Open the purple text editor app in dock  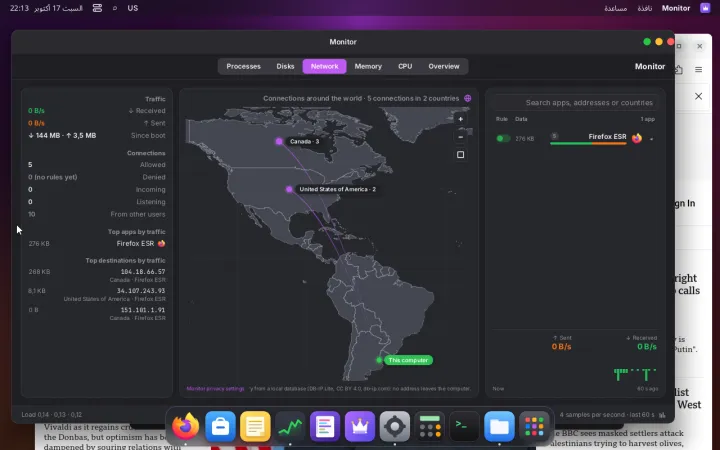pos(325,427)
